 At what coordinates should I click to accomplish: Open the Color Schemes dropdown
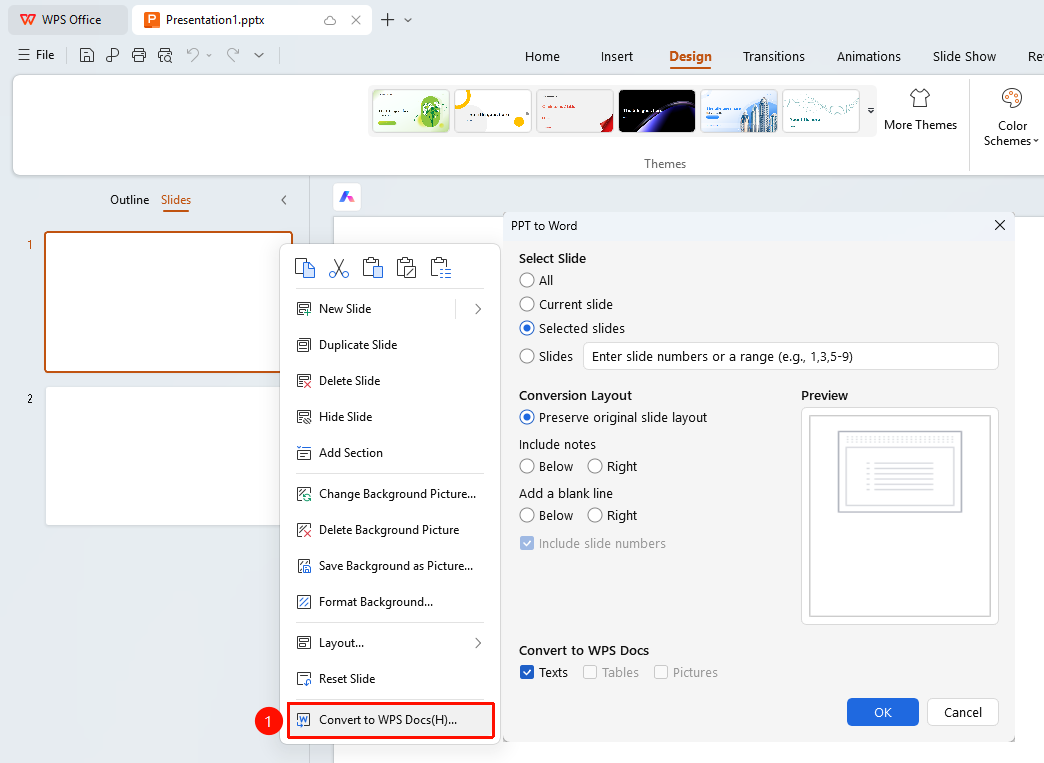(1011, 118)
